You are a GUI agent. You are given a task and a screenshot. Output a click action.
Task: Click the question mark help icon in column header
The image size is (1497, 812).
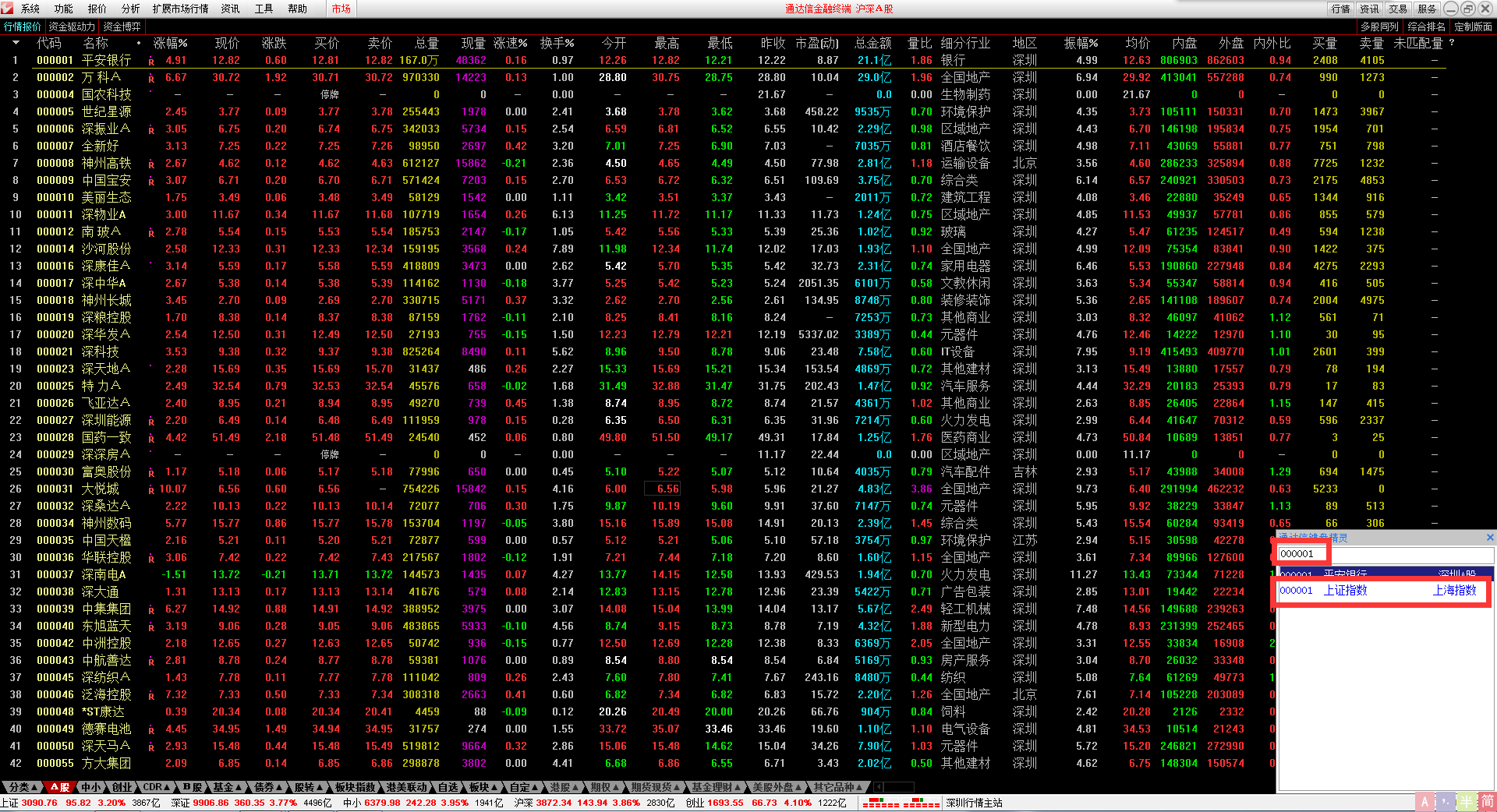pos(1452,43)
